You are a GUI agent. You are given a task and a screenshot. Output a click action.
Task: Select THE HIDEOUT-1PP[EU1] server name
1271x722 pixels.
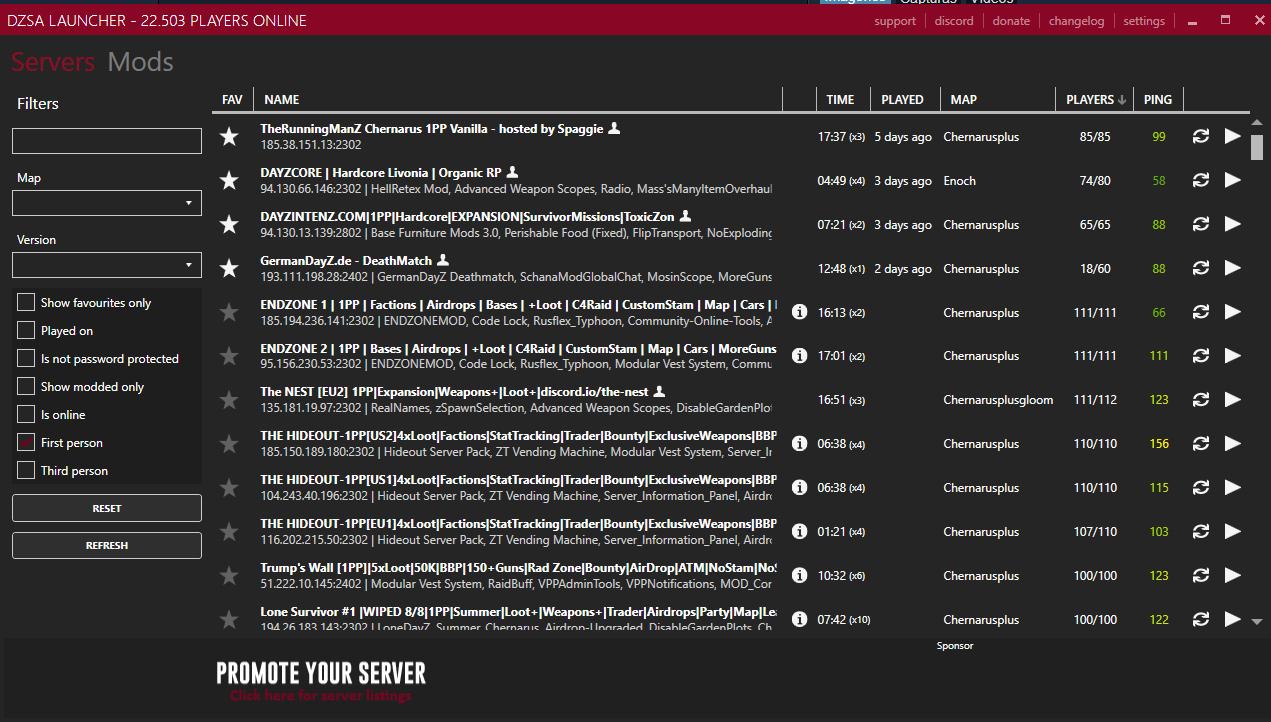(x=518, y=524)
